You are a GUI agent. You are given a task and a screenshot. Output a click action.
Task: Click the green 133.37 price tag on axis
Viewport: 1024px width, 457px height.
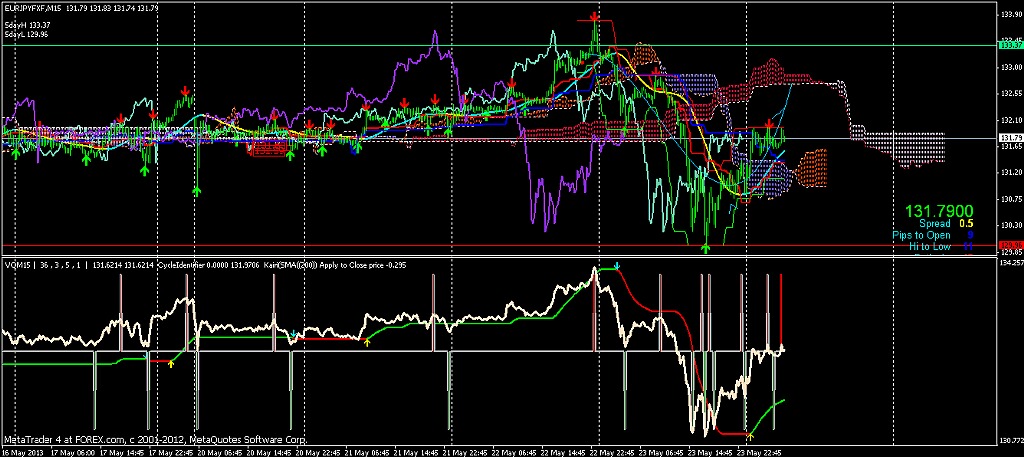coord(1010,45)
